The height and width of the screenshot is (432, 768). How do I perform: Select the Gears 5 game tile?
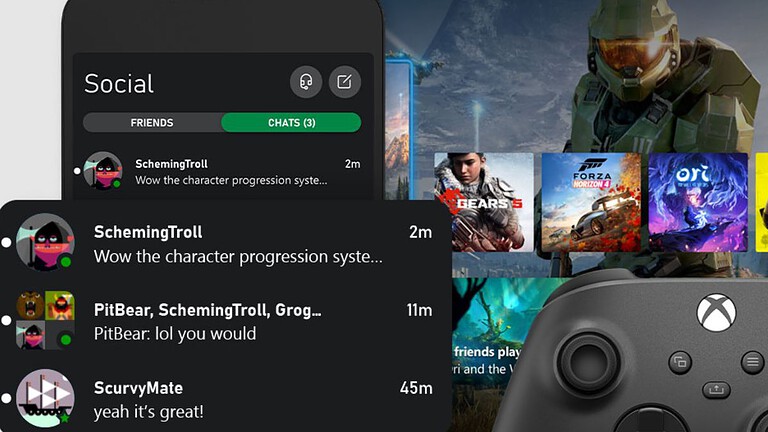coord(483,202)
